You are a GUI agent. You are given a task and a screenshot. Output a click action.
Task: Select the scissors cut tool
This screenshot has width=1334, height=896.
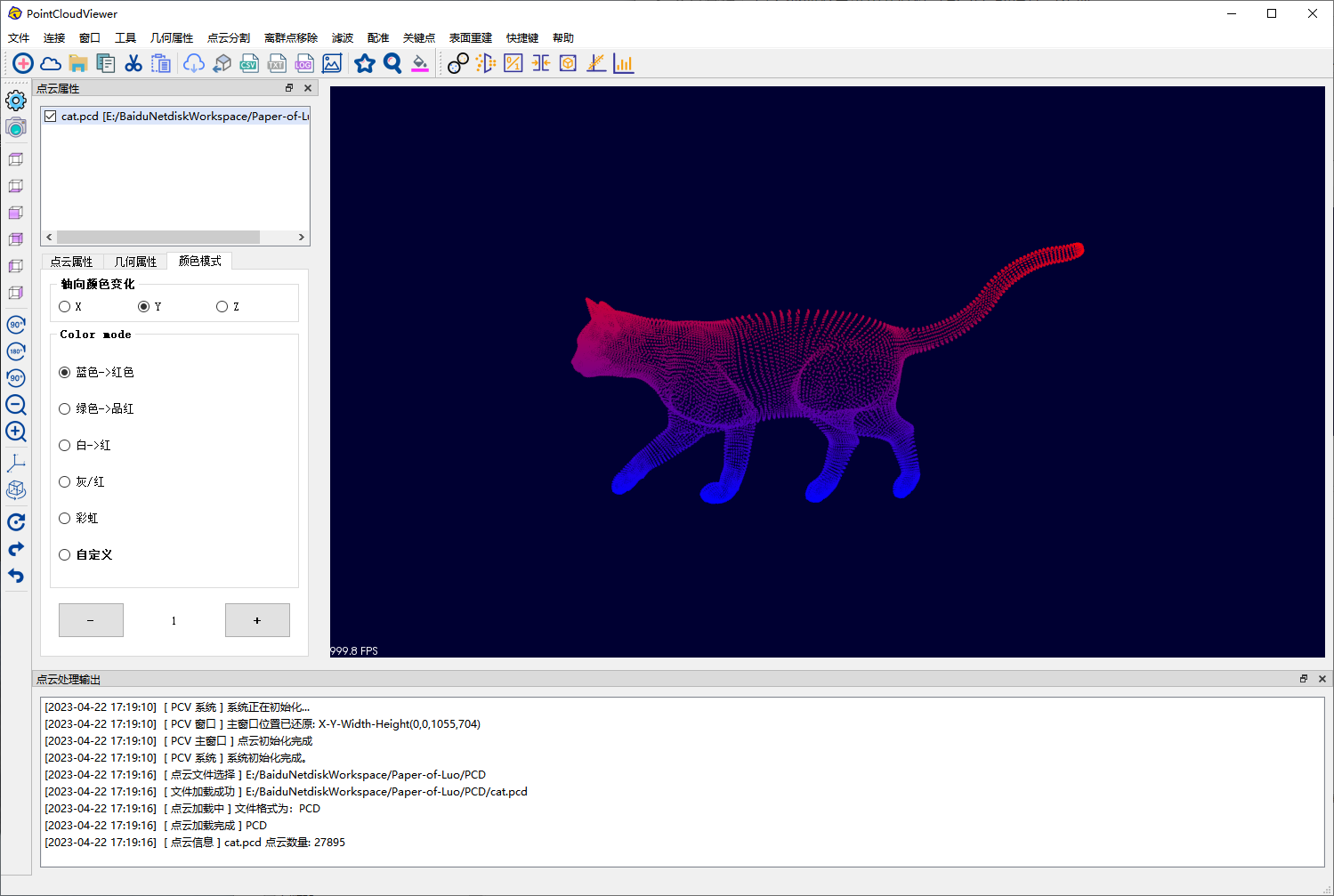pyautogui.click(x=133, y=63)
